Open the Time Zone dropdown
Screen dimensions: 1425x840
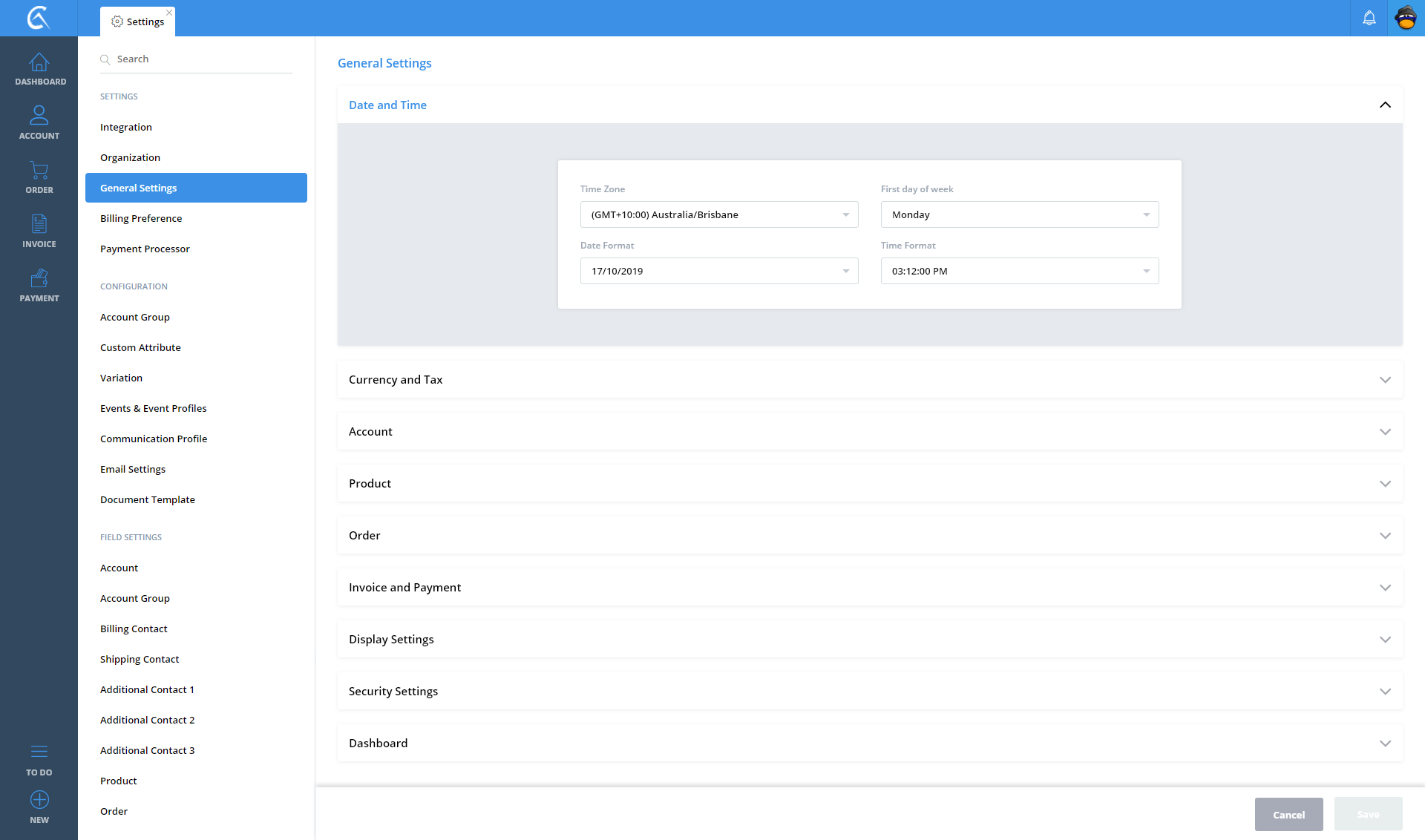point(718,214)
